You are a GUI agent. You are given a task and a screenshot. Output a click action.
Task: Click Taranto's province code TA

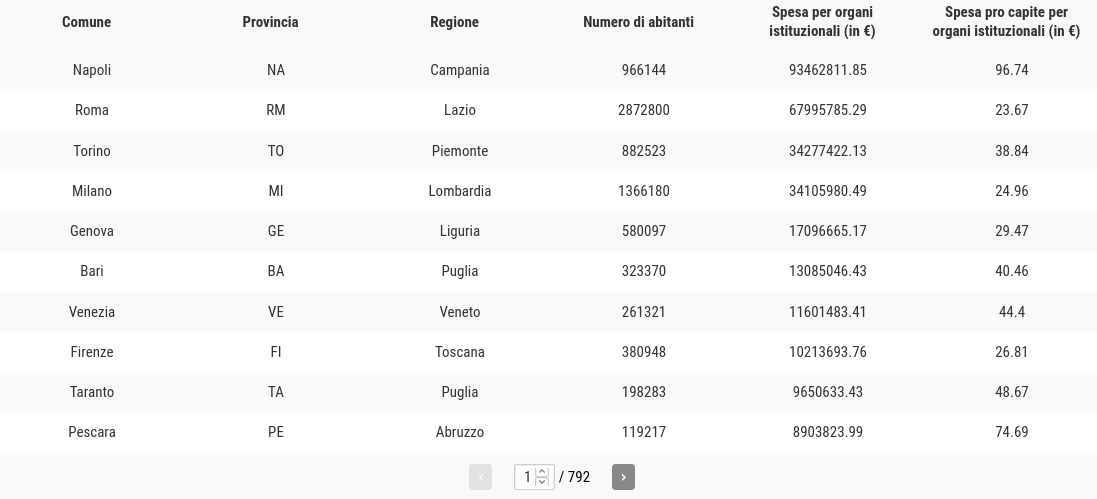tap(276, 392)
